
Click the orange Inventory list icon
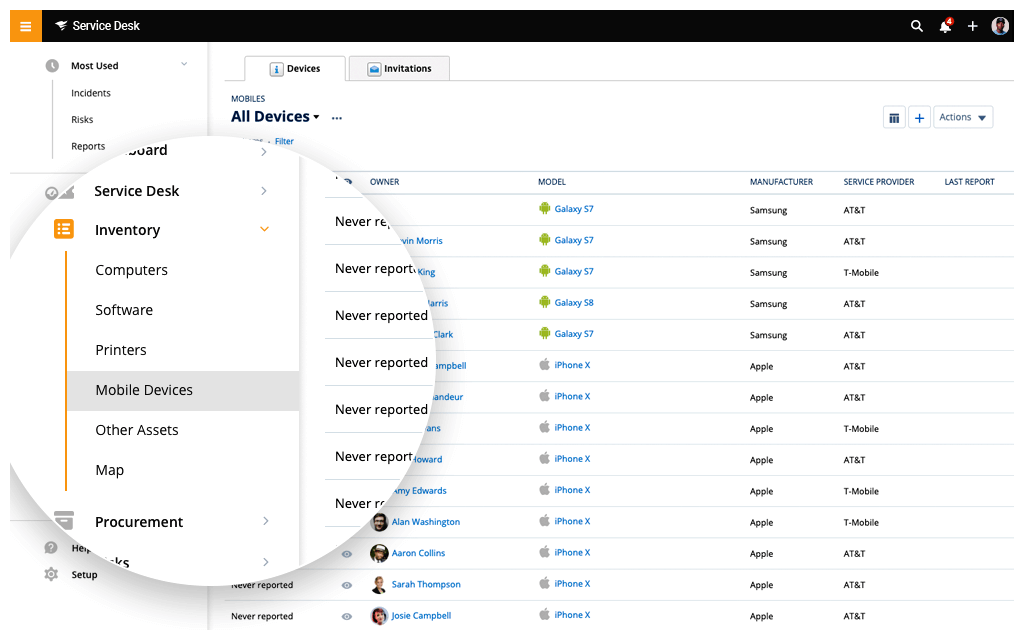[64, 229]
